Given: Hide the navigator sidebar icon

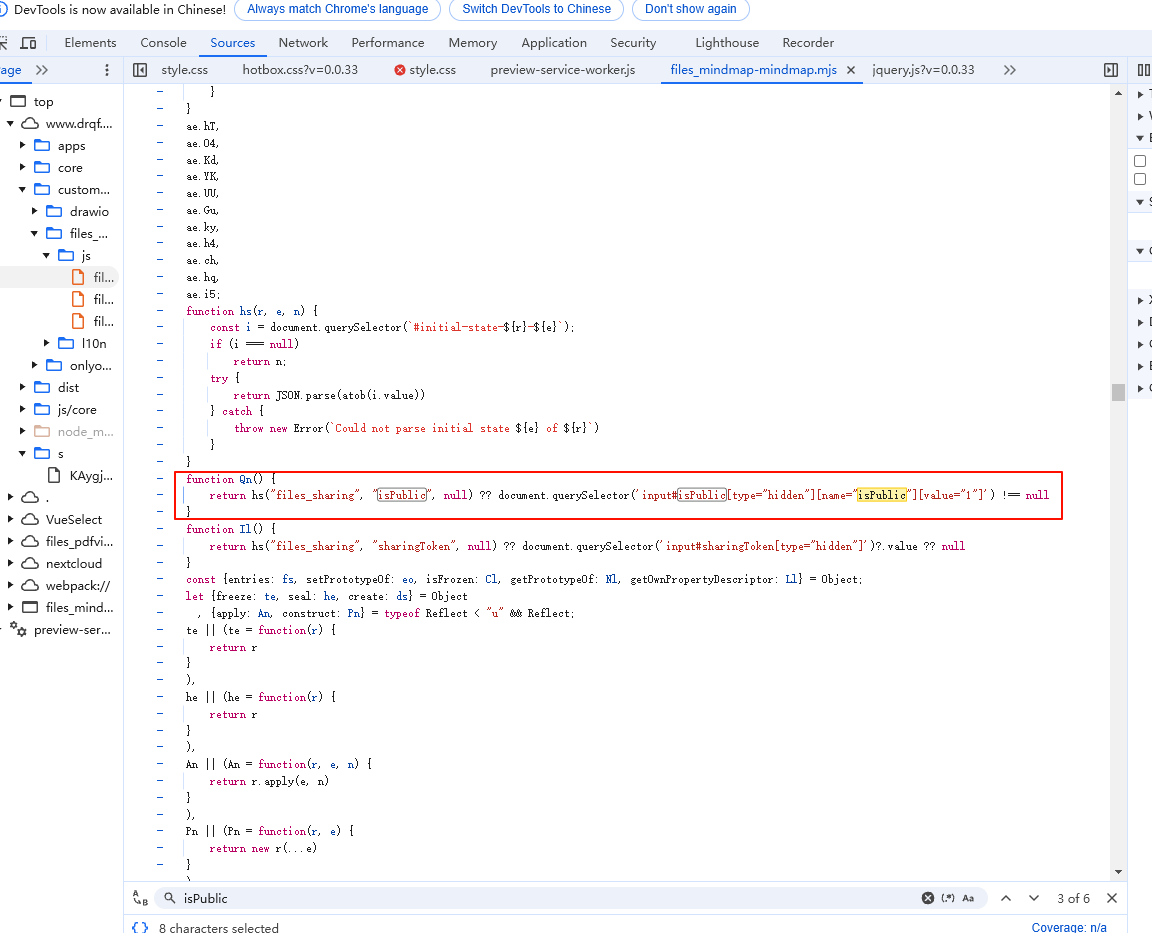Looking at the screenshot, I should (x=140, y=70).
